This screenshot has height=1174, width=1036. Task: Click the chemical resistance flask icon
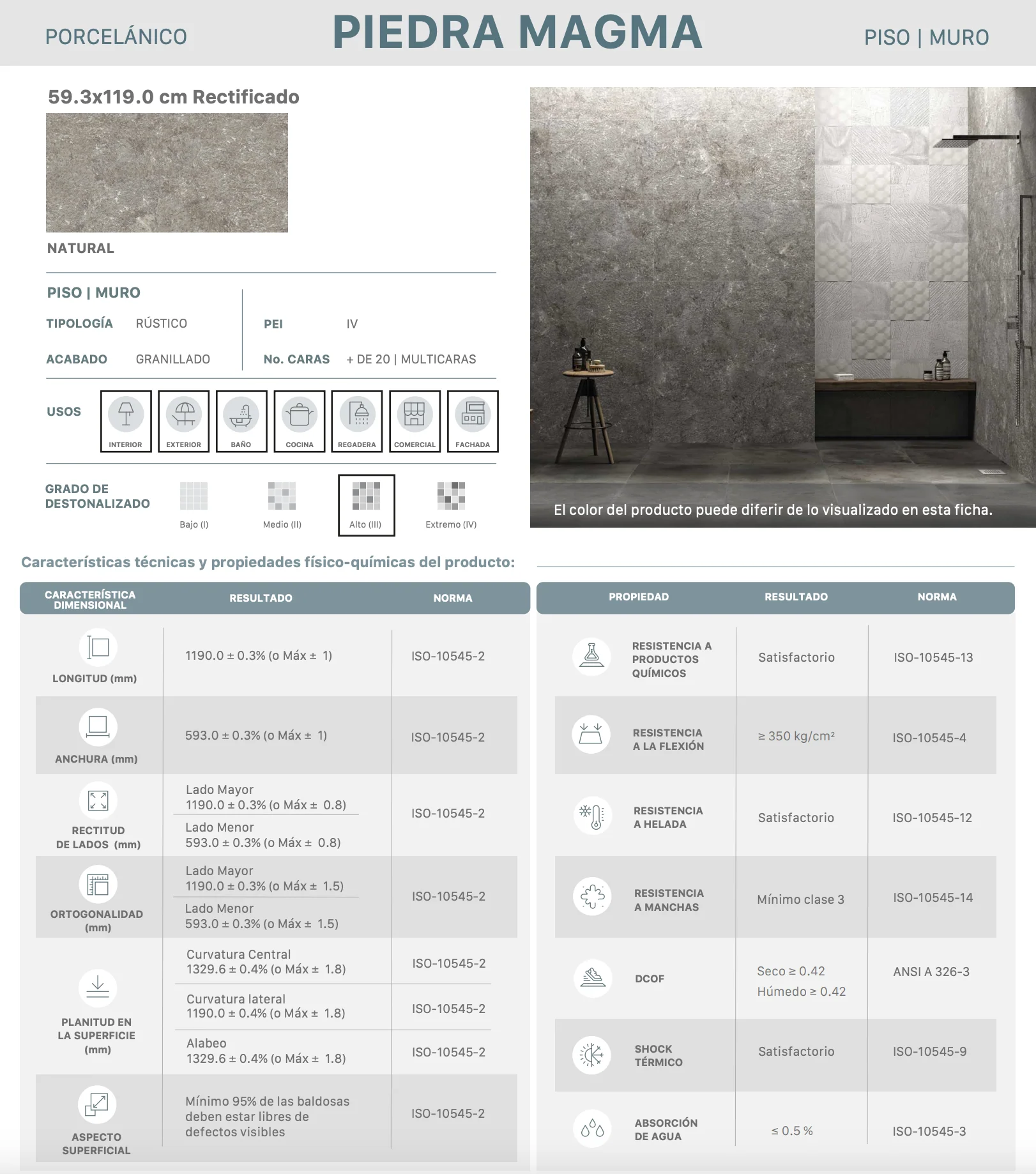pos(591,656)
